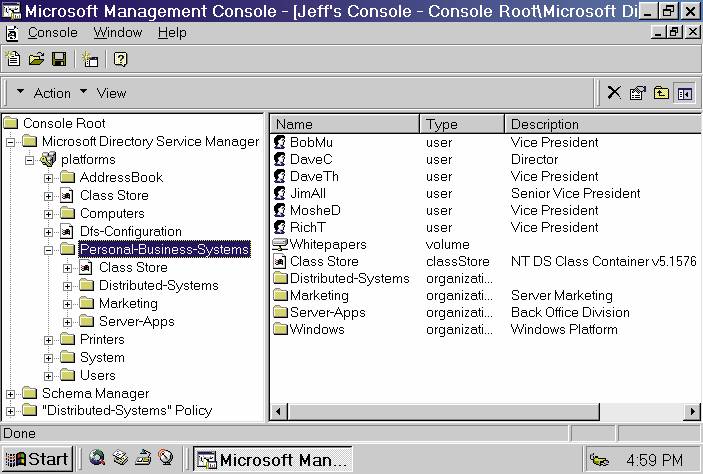Sort list by Name column header
This screenshot has width=703, height=474.
tap(344, 124)
